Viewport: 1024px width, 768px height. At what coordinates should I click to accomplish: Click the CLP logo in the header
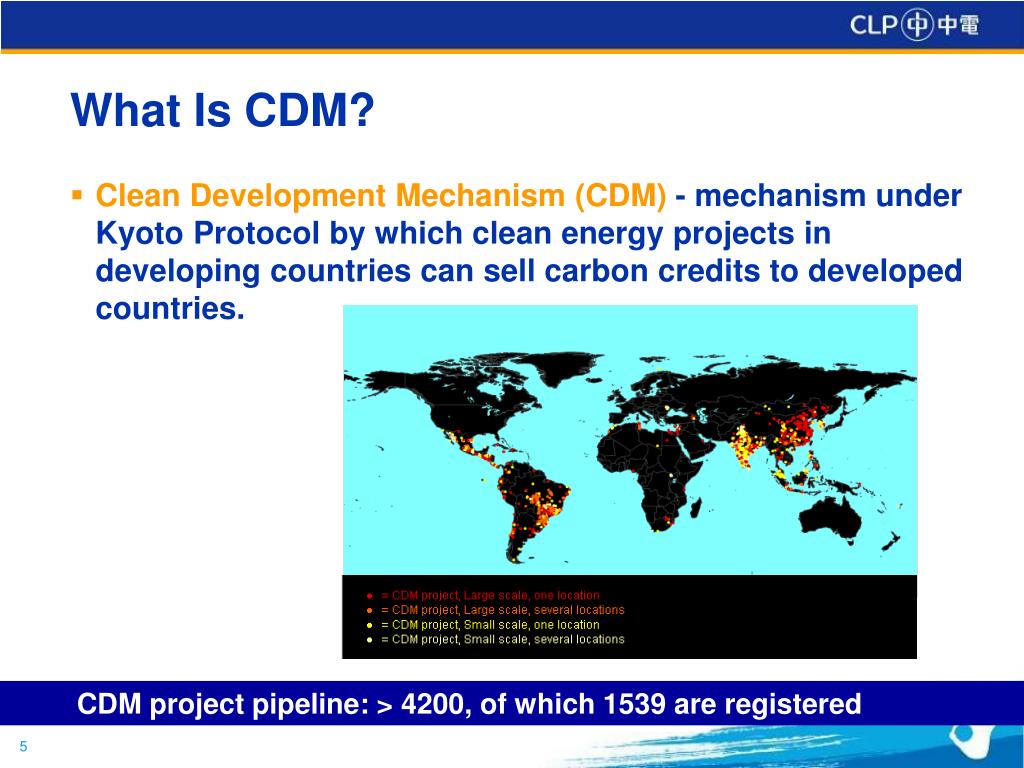[914, 25]
